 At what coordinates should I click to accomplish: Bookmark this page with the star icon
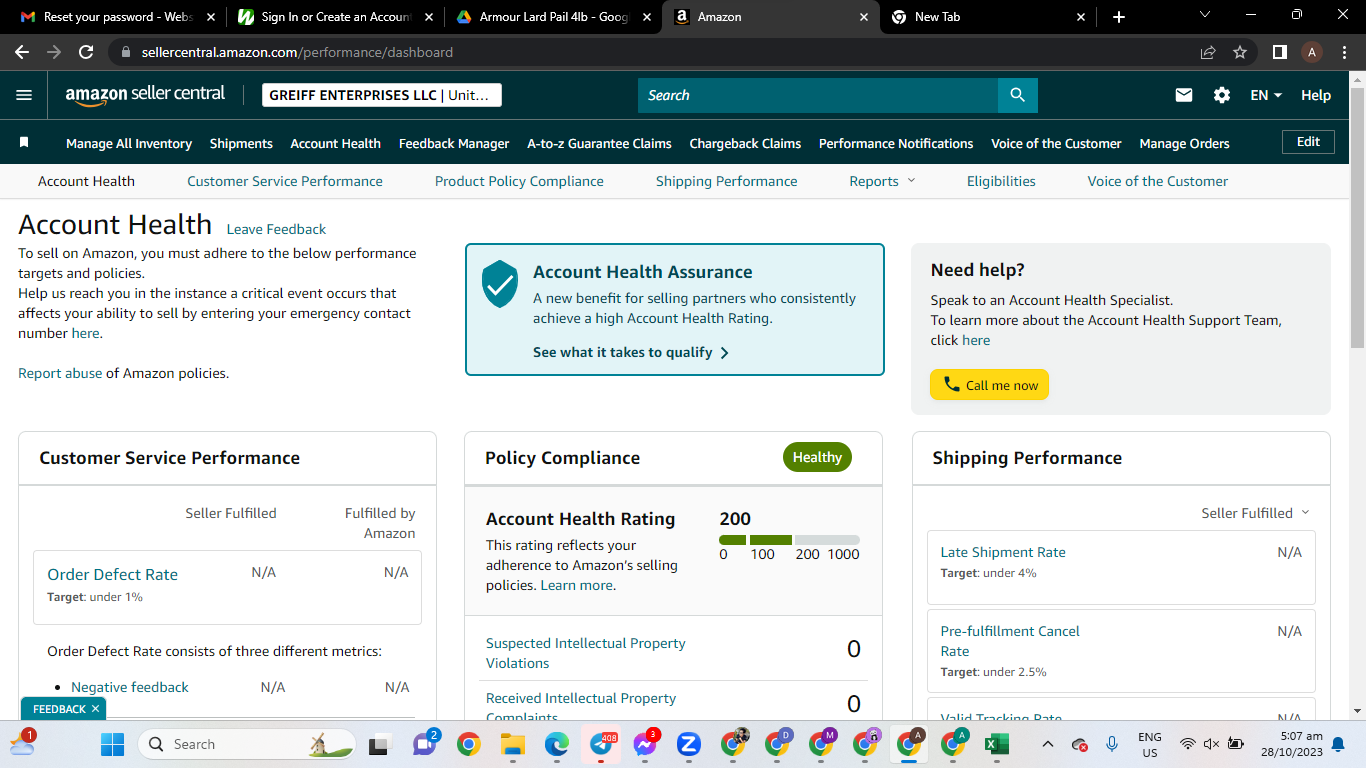(x=1240, y=52)
